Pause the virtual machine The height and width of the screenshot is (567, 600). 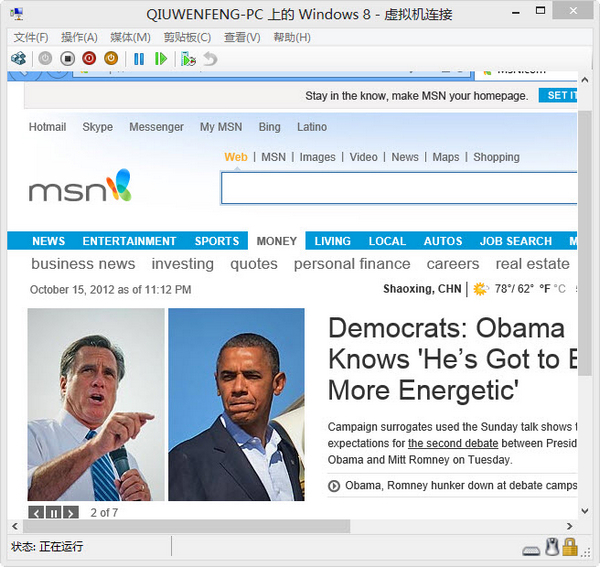pos(139,59)
